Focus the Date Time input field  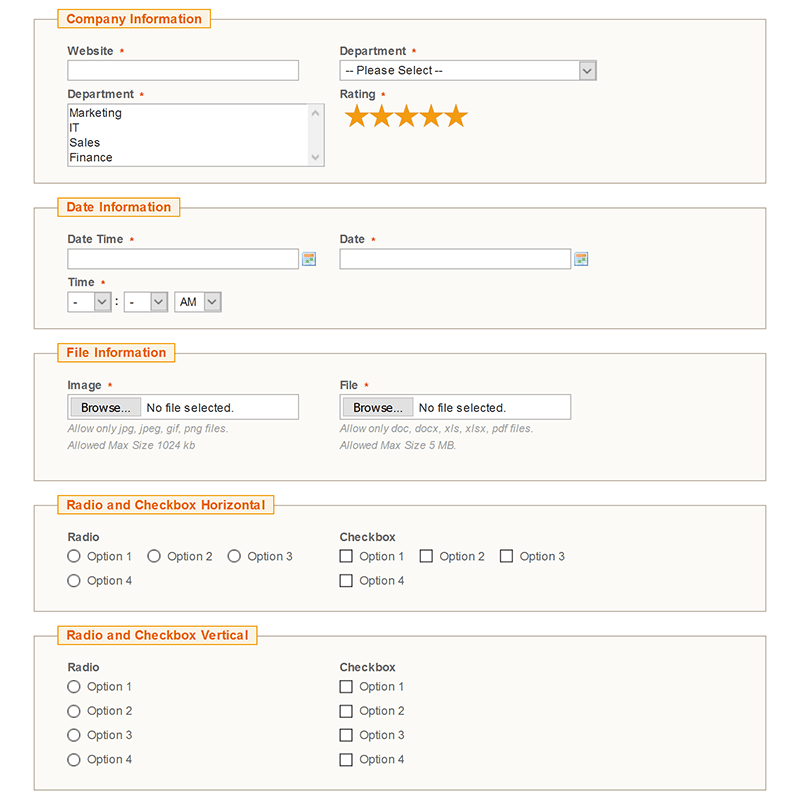[183, 259]
